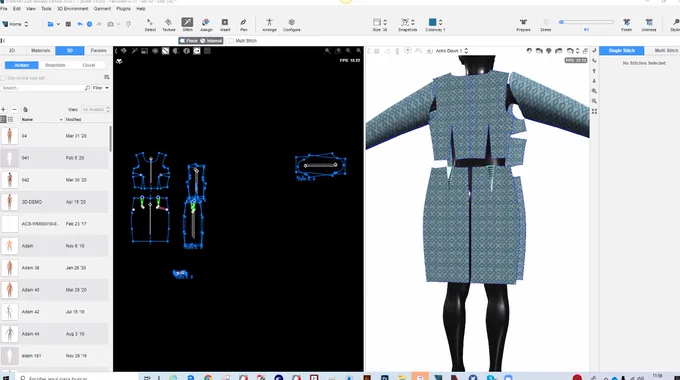Click the zoom in icon beside the 3D view

tap(594, 91)
